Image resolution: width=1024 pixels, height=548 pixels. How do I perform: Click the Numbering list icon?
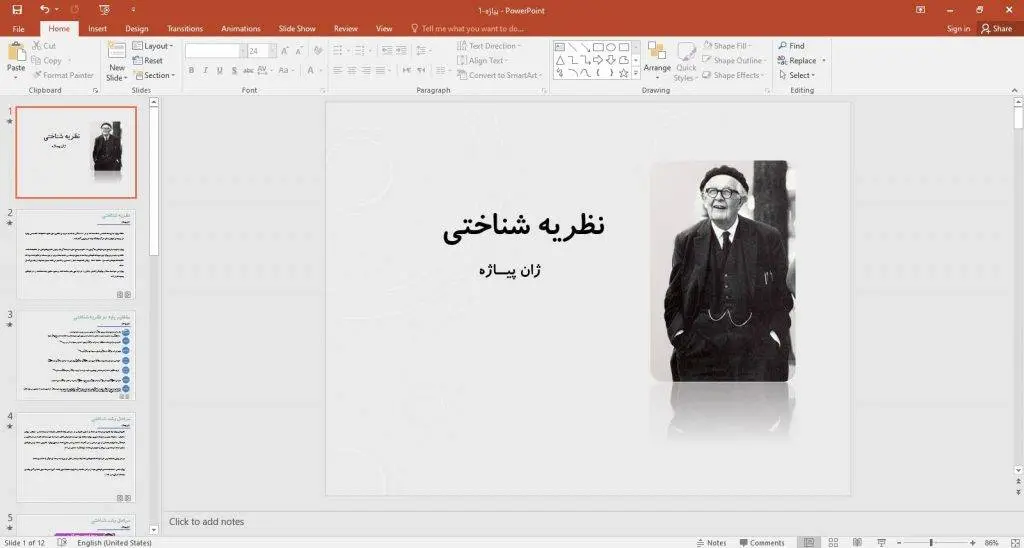[x=361, y=50]
